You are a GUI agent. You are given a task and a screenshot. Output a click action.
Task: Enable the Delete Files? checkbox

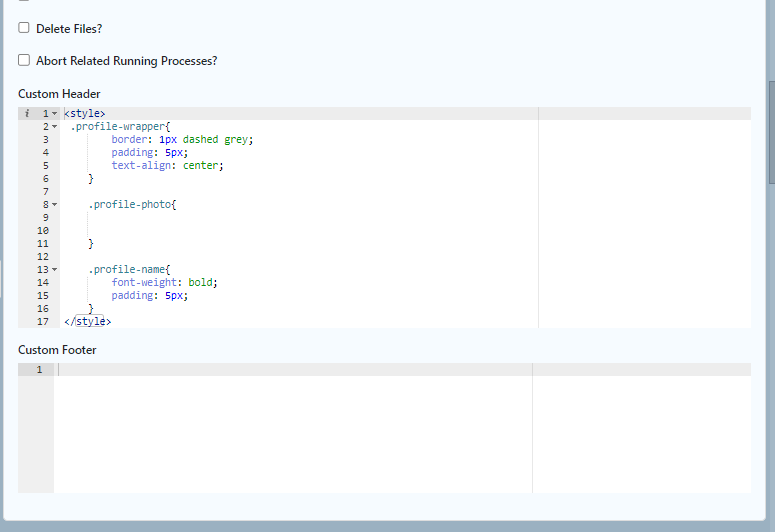[x=24, y=28]
